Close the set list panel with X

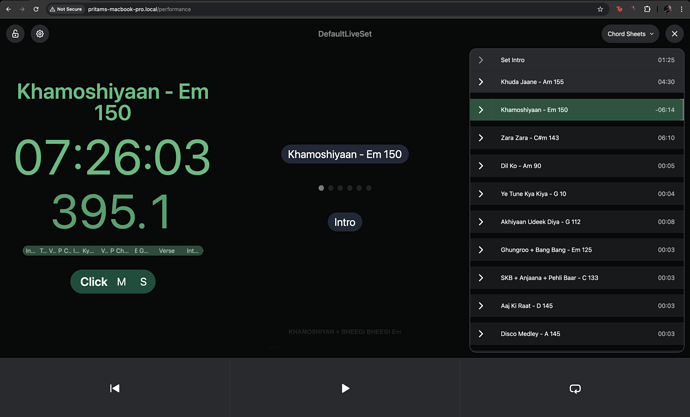point(674,34)
